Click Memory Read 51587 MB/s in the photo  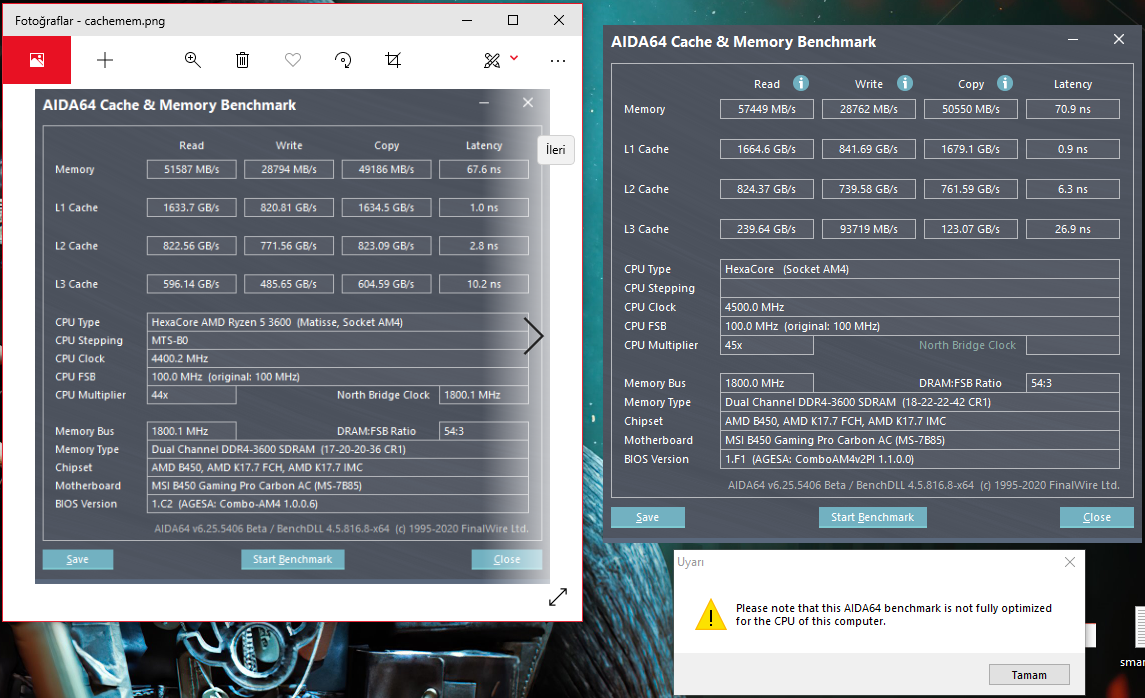coord(191,169)
